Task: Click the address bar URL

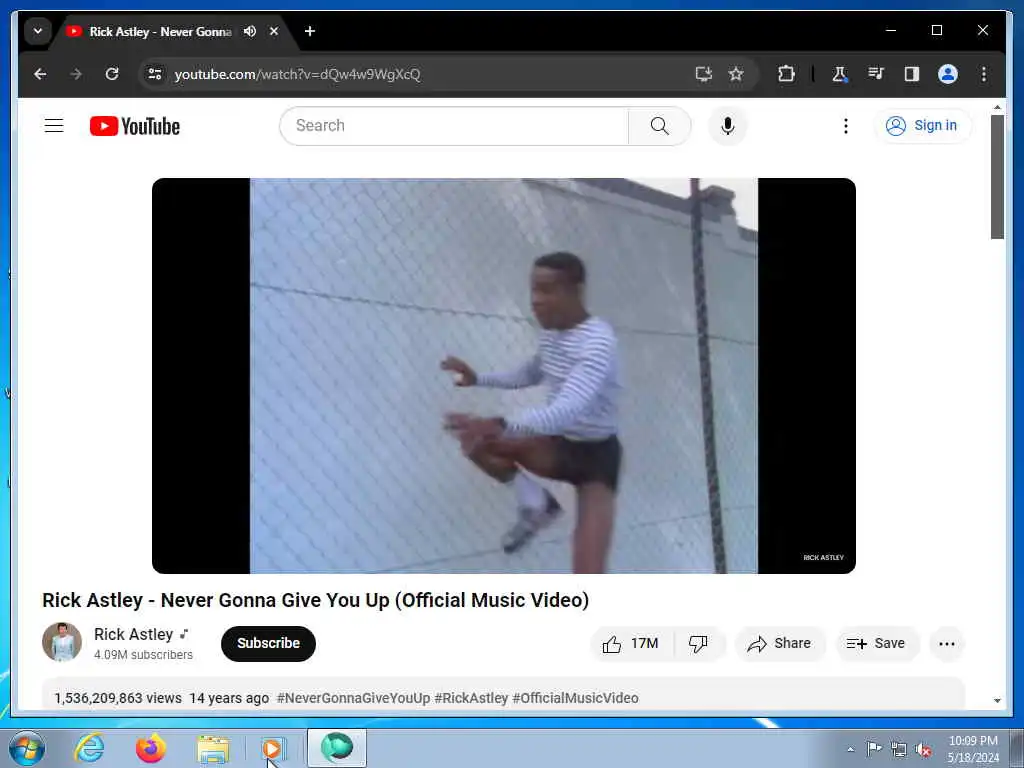Action: pyautogui.click(x=297, y=74)
